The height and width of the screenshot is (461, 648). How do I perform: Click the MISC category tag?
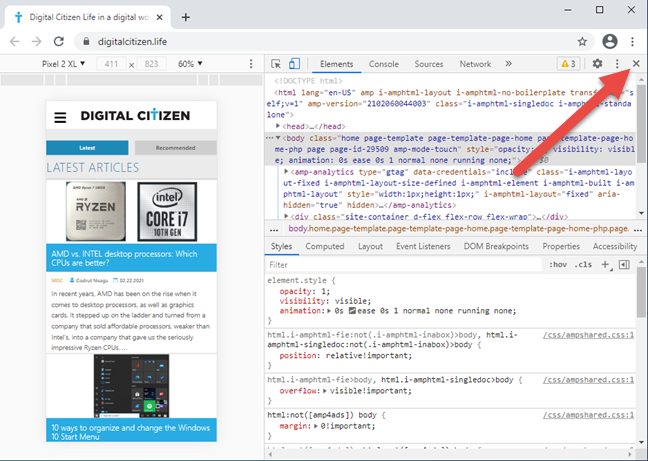pos(57,280)
